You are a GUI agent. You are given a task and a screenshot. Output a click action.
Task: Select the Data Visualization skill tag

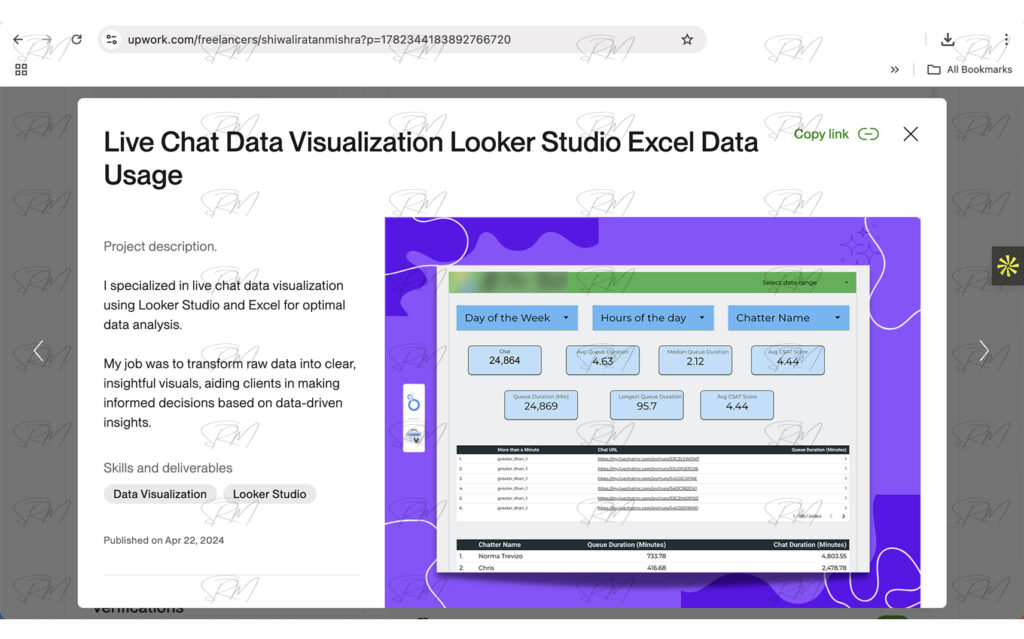coord(160,494)
